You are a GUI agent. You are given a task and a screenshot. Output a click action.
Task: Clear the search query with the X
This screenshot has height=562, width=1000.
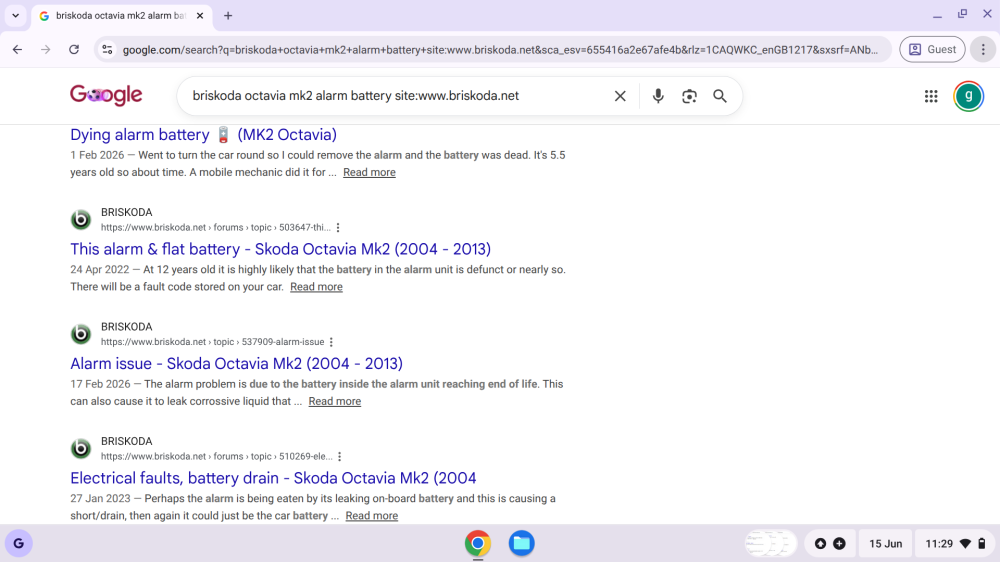click(620, 96)
